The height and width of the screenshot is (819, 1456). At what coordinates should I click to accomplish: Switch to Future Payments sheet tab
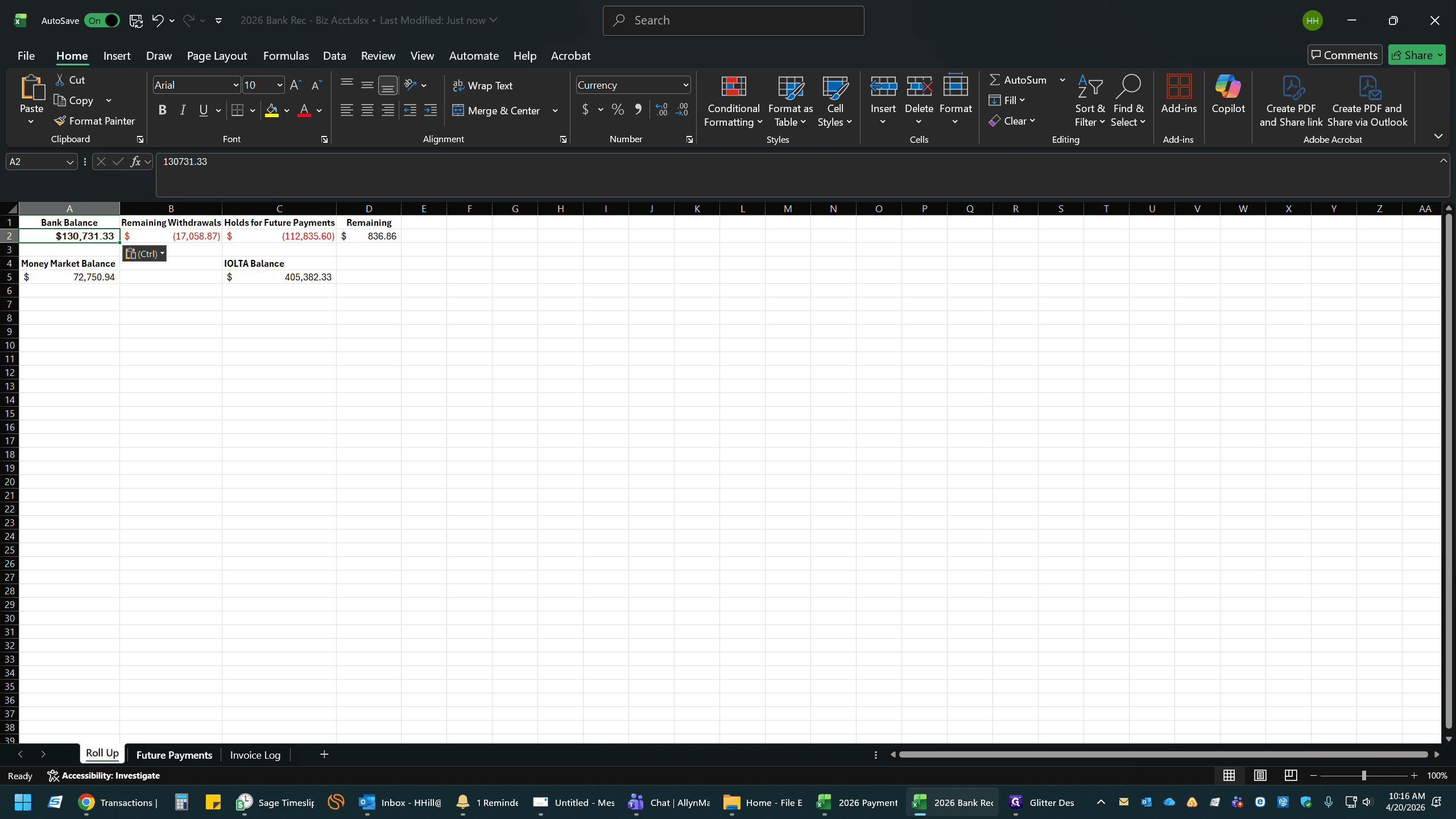click(174, 755)
